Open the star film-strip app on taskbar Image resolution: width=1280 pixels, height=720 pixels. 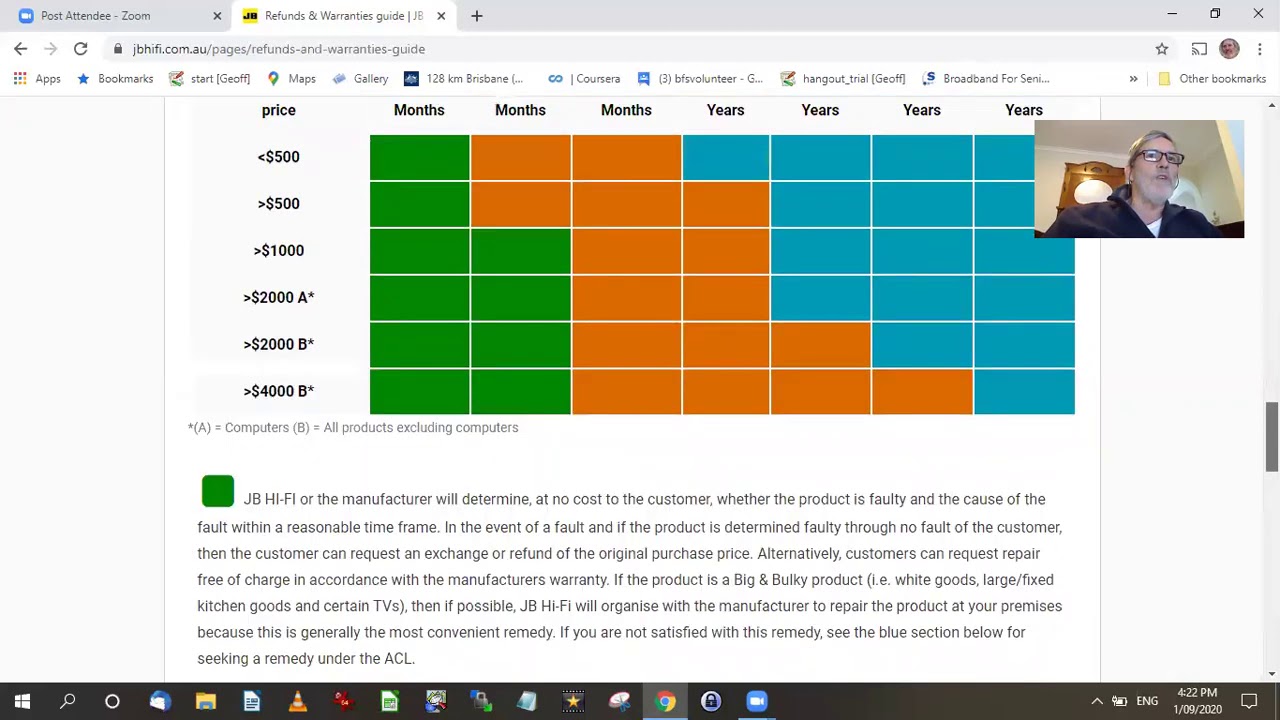[x=573, y=701]
